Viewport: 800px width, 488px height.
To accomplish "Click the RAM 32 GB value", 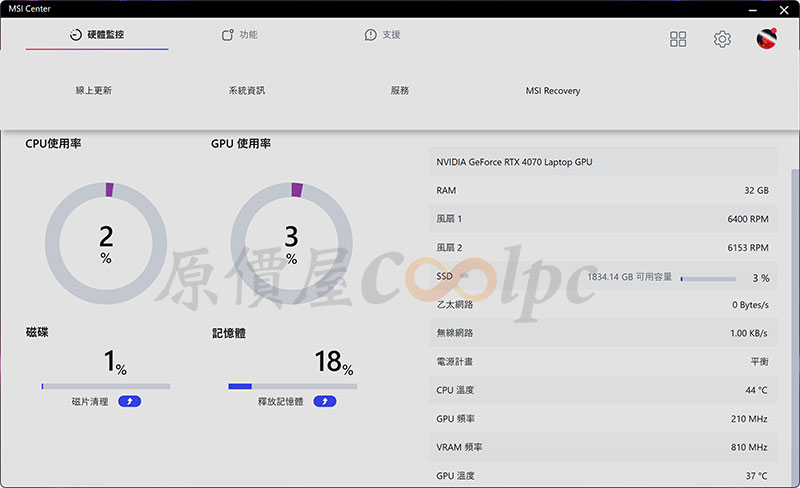I will pyautogui.click(x=756, y=190).
